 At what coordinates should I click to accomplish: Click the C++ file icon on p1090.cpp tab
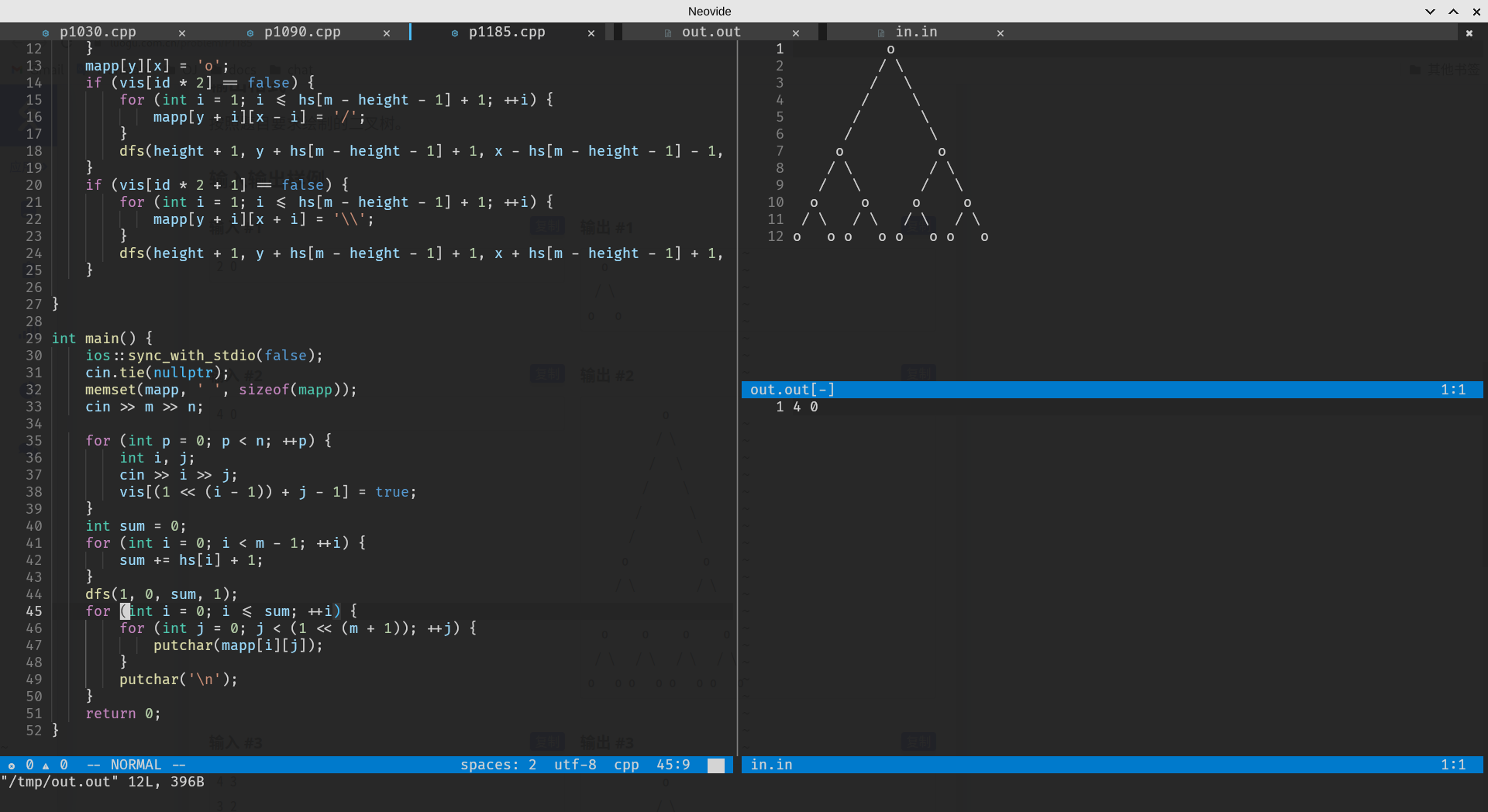coord(250,33)
